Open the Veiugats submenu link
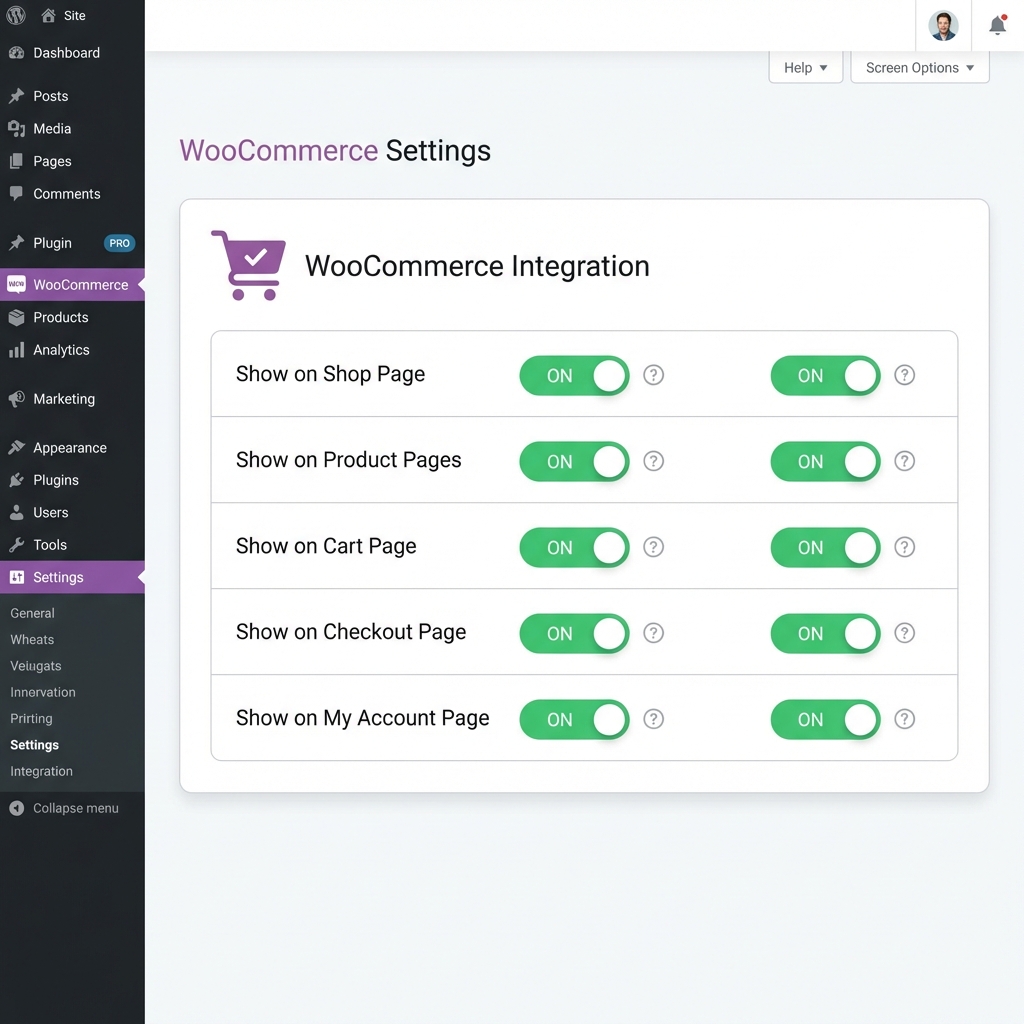The height and width of the screenshot is (1024, 1024). (36, 666)
